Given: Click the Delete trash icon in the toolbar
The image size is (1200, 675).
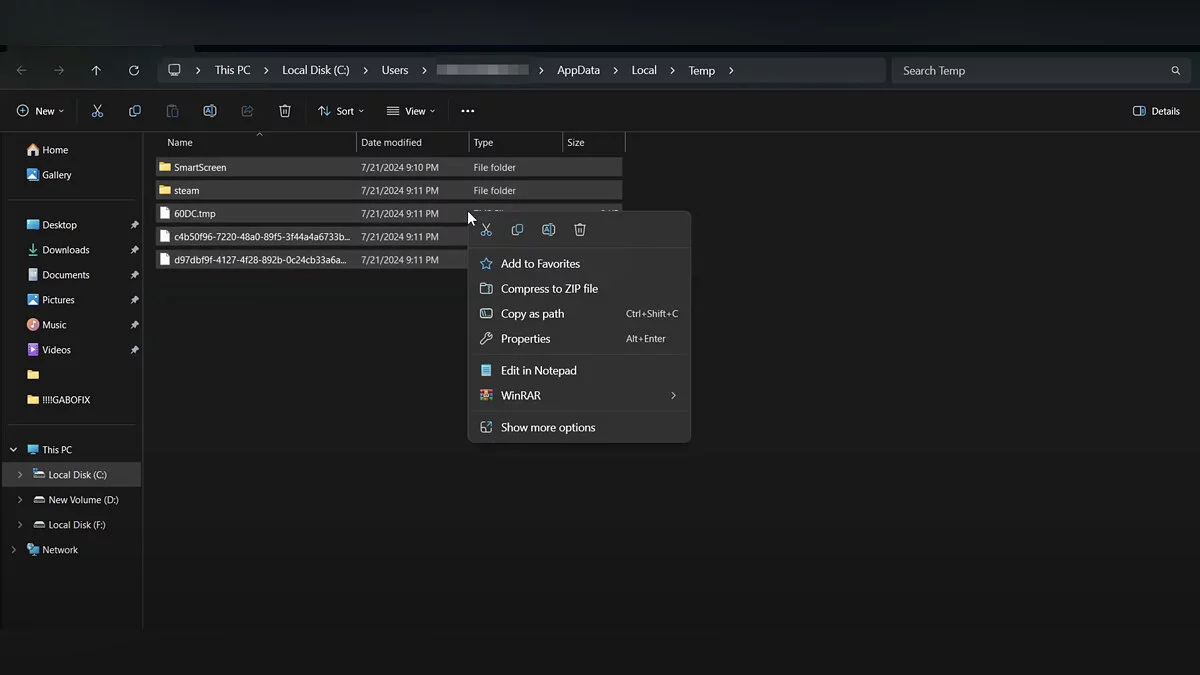Looking at the screenshot, I should click(285, 111).
